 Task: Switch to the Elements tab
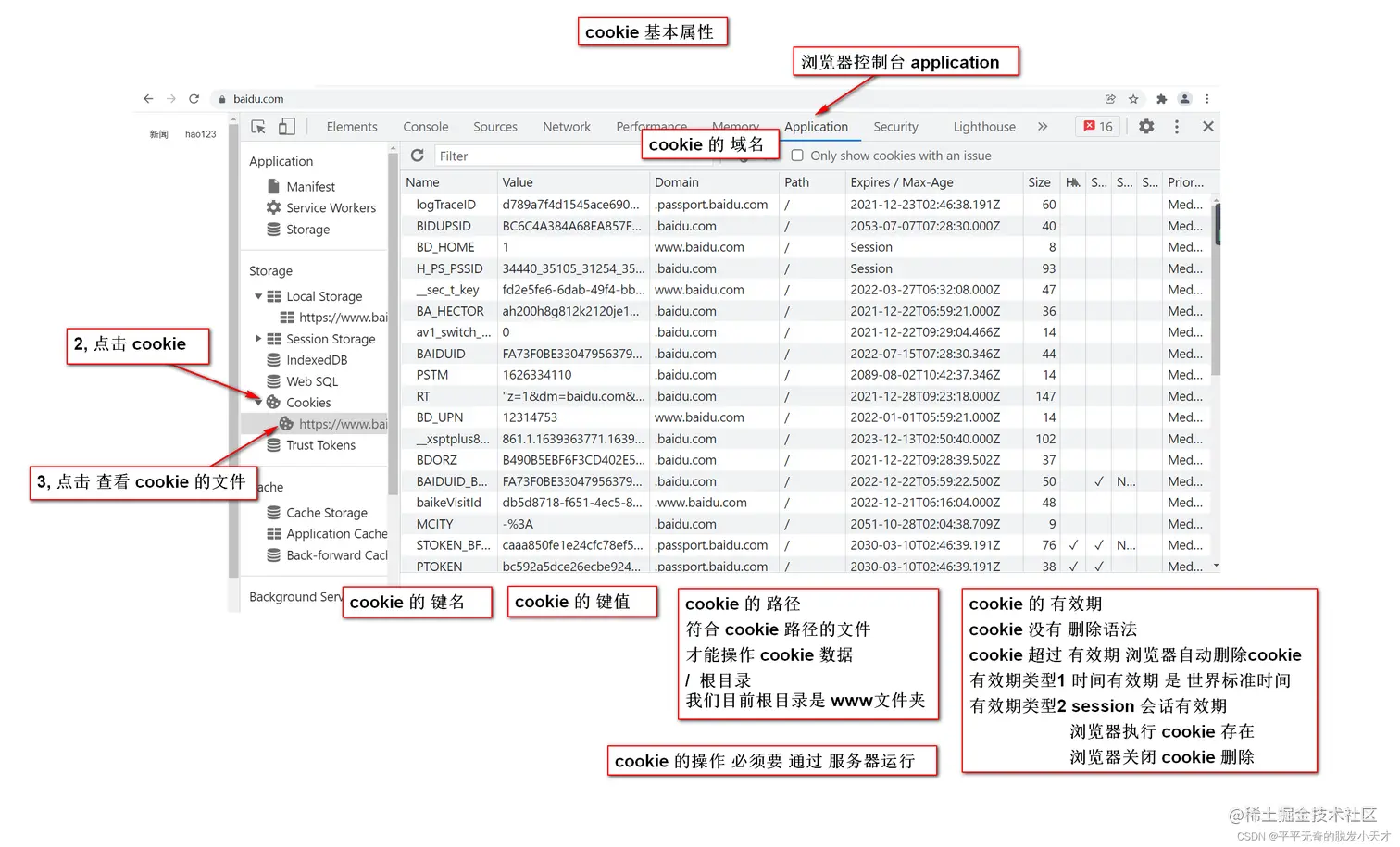tap(352, 127)
